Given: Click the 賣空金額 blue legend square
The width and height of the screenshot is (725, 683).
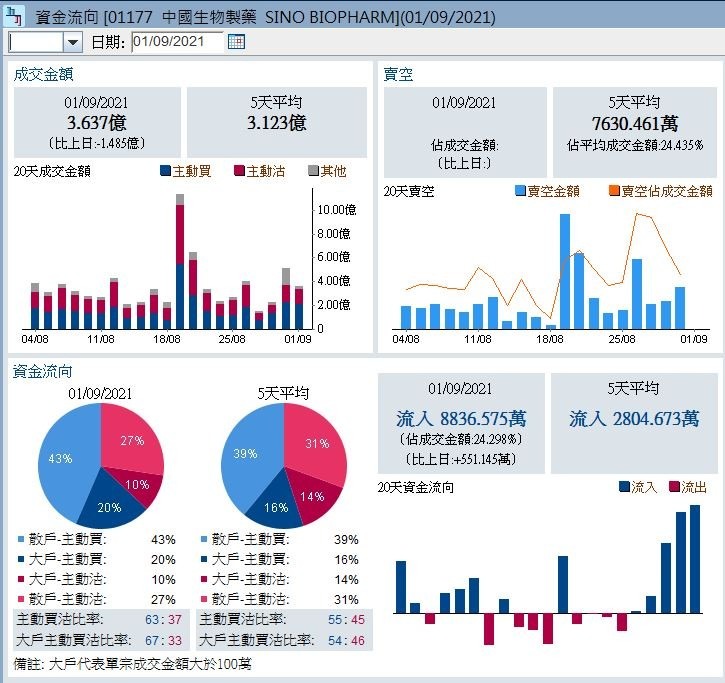Looking at the screenshot, I should click(520, 191).
